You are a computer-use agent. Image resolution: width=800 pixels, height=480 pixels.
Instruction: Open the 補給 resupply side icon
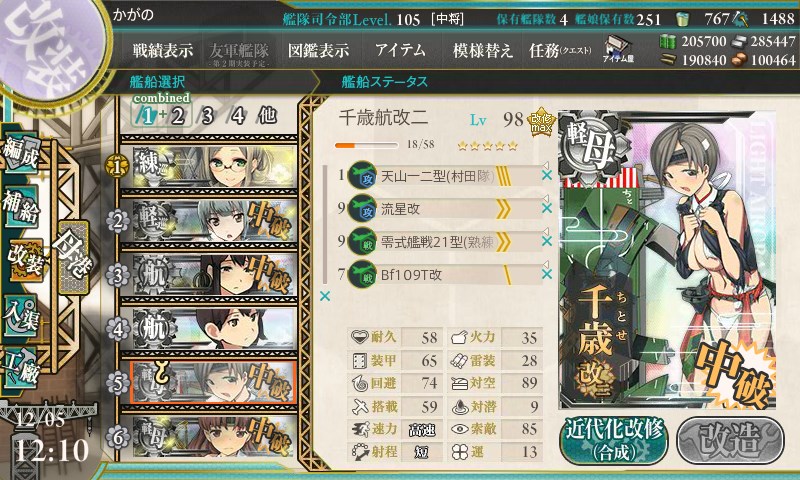tap(21, 207)
